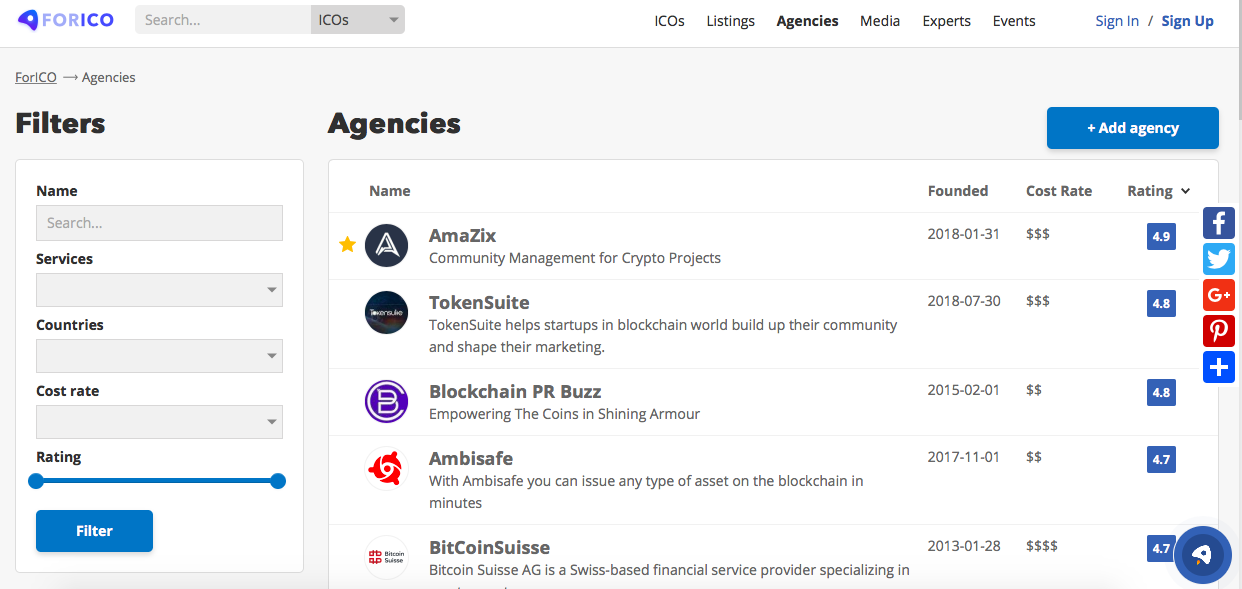Open the Cost rate filter dropdown

coord(159,422)
